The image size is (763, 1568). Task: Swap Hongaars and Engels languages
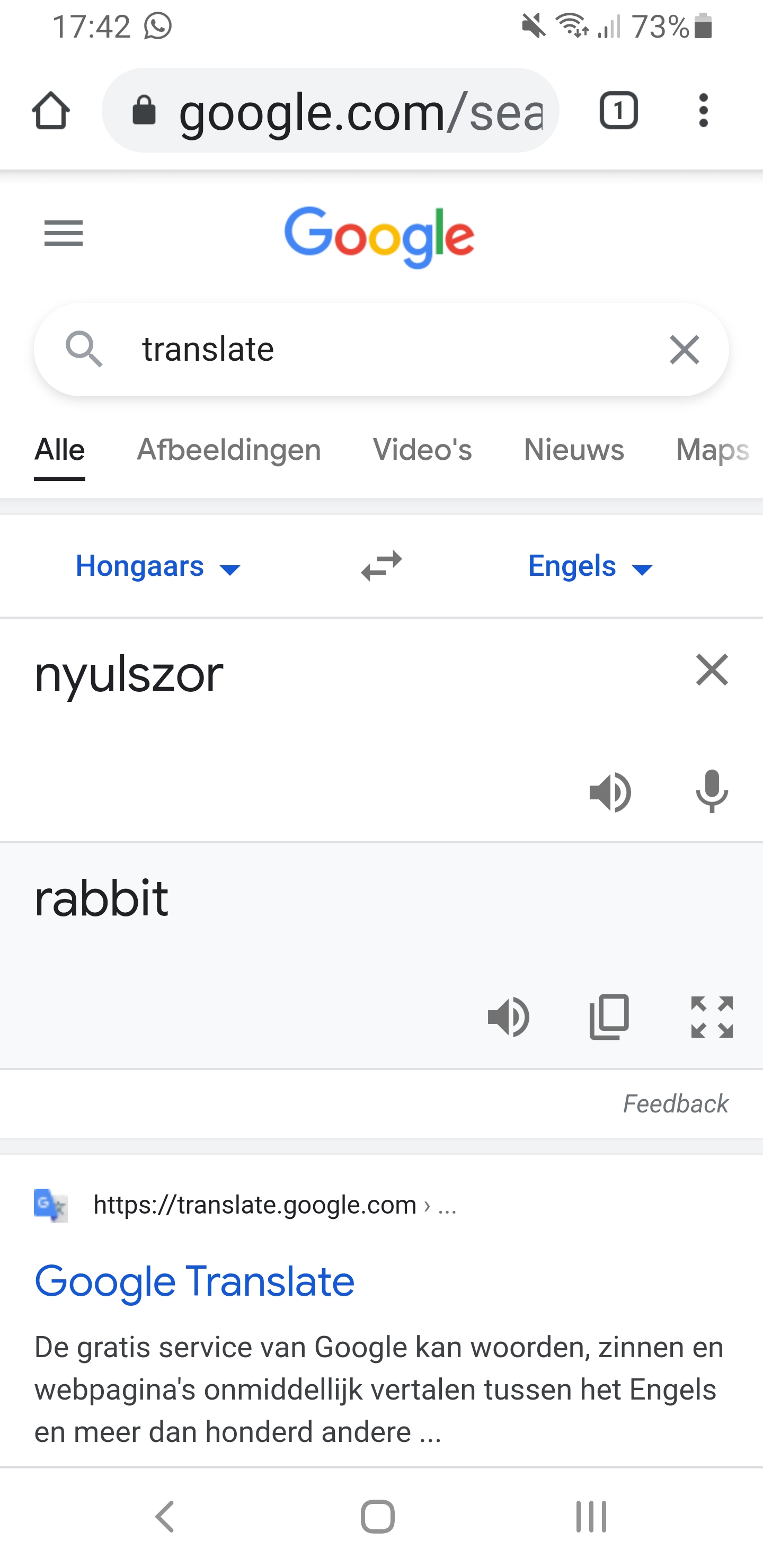381,566
